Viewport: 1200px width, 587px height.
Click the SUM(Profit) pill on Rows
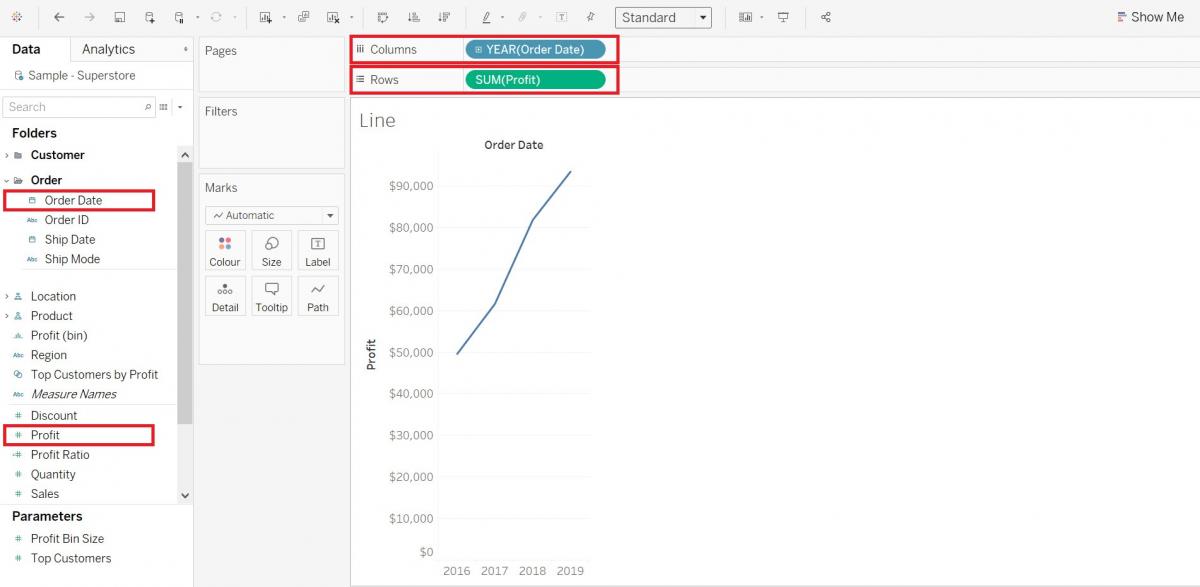tap(535, 79)
